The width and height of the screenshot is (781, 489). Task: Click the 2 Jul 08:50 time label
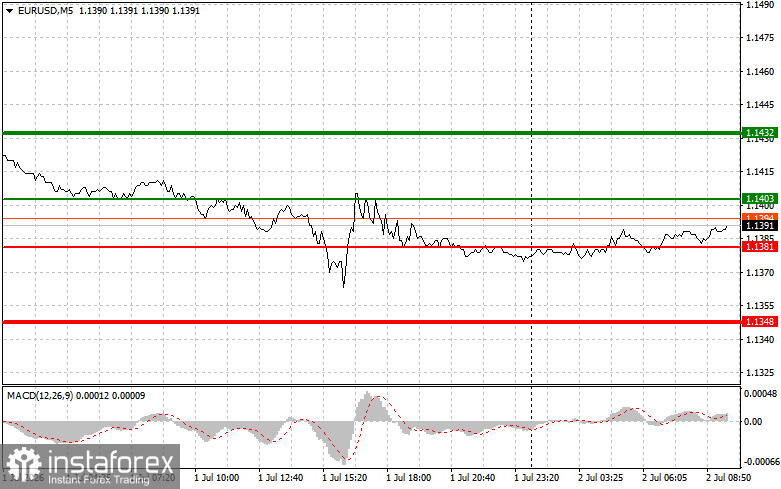[x=728, y=478]
